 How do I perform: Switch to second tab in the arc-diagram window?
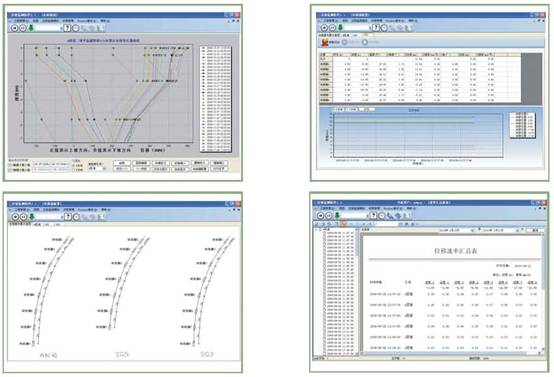(37, 224)
